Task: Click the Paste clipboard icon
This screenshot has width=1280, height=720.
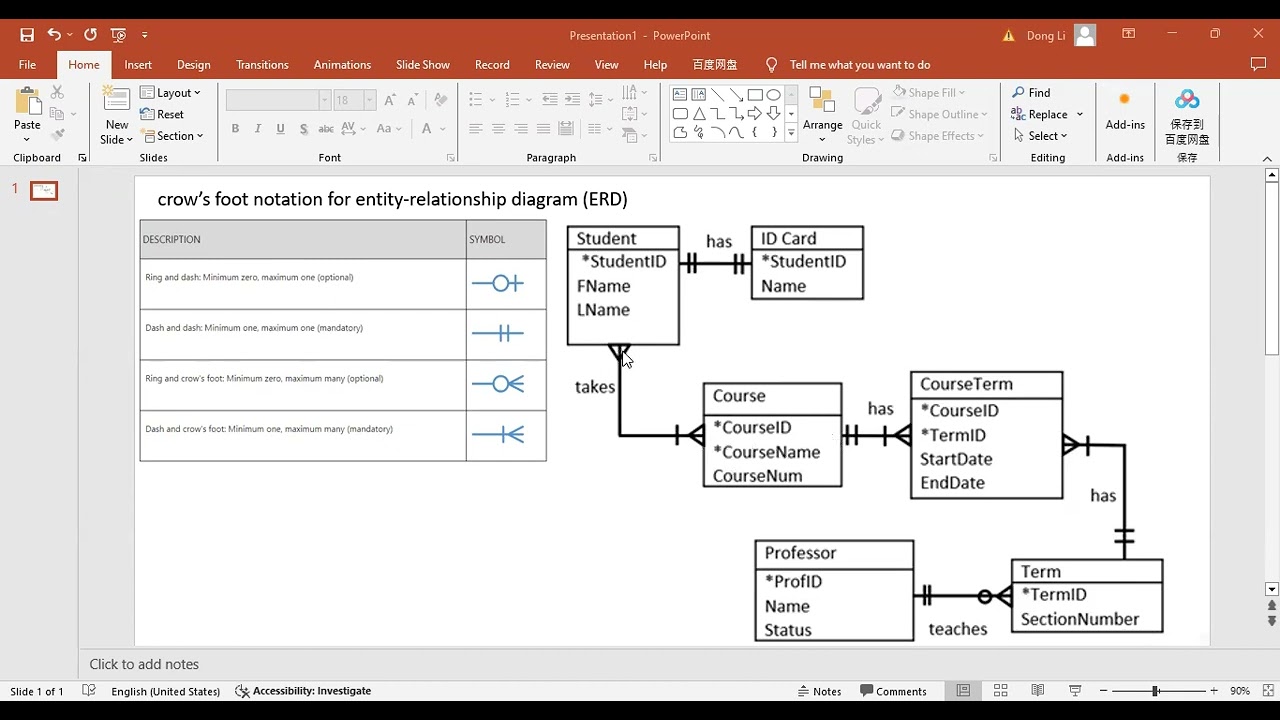Action: tap(27, 102)
